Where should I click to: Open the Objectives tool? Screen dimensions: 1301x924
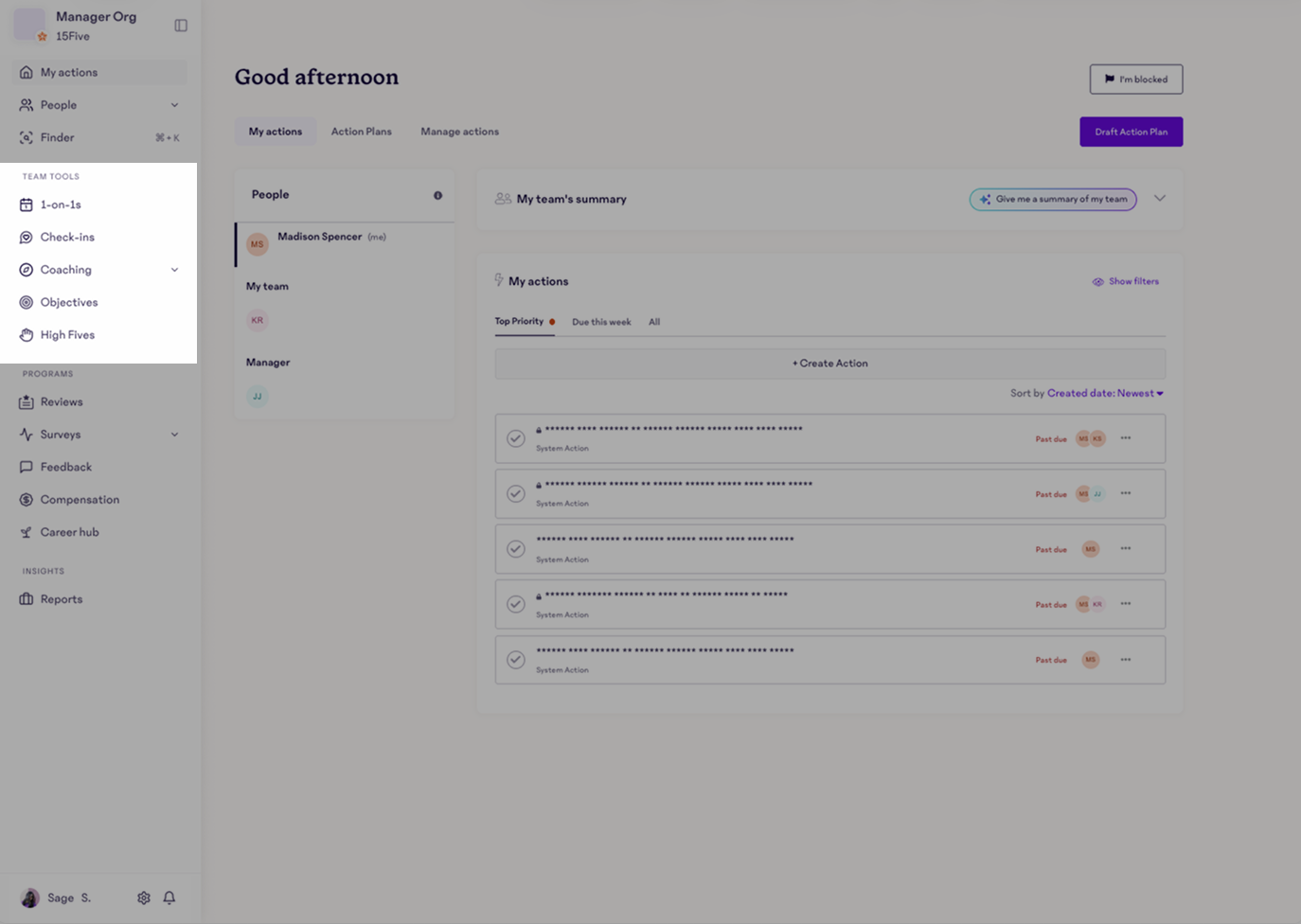pos(69,302)
